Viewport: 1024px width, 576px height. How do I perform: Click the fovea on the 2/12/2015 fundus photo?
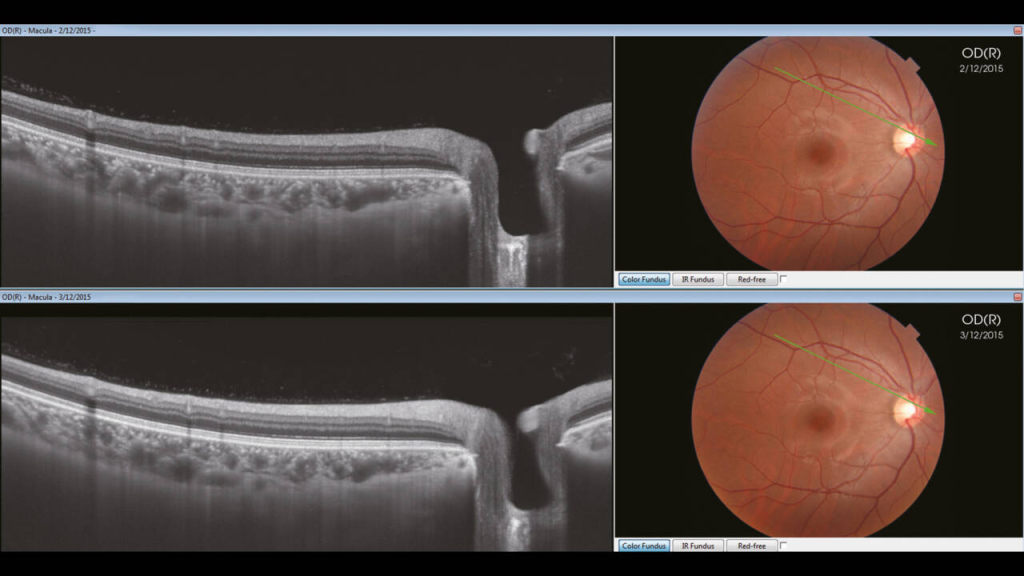tap(821, 154)
